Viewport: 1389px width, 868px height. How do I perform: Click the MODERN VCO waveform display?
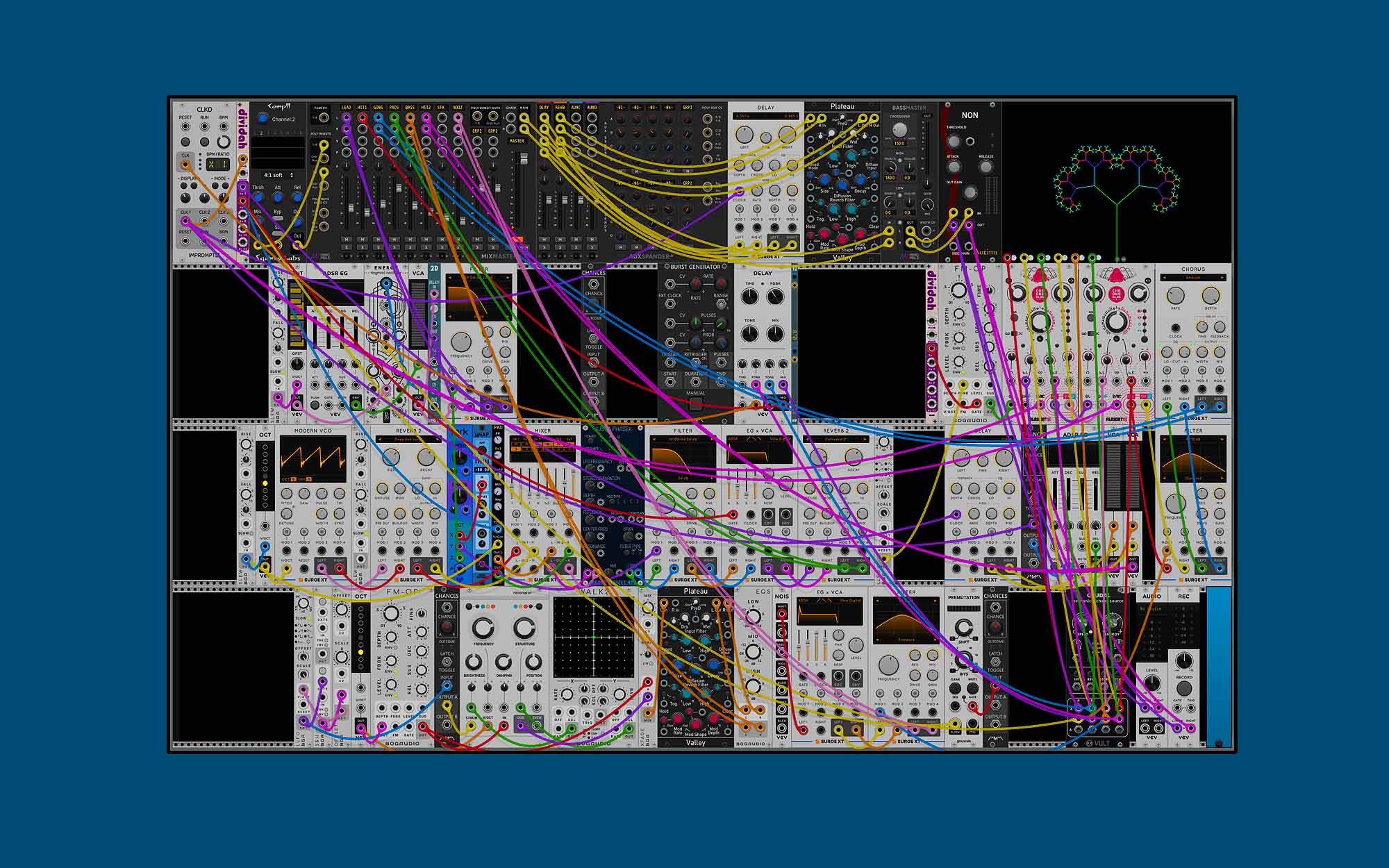[x=313, y=460]
